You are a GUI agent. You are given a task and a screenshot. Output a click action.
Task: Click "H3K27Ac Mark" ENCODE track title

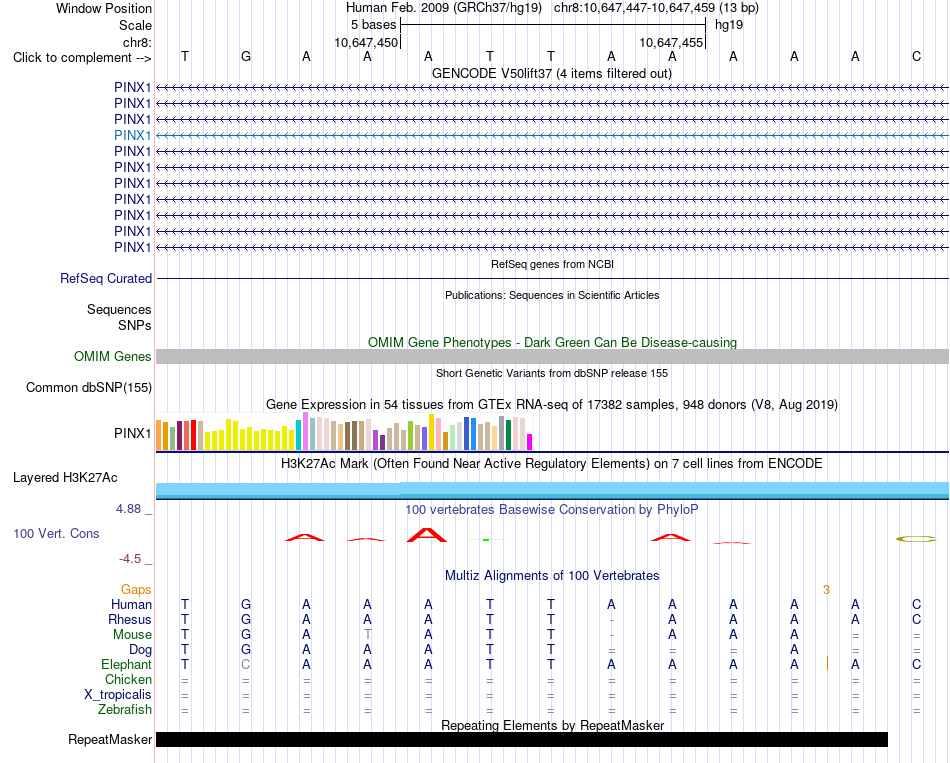pos(552,464)
